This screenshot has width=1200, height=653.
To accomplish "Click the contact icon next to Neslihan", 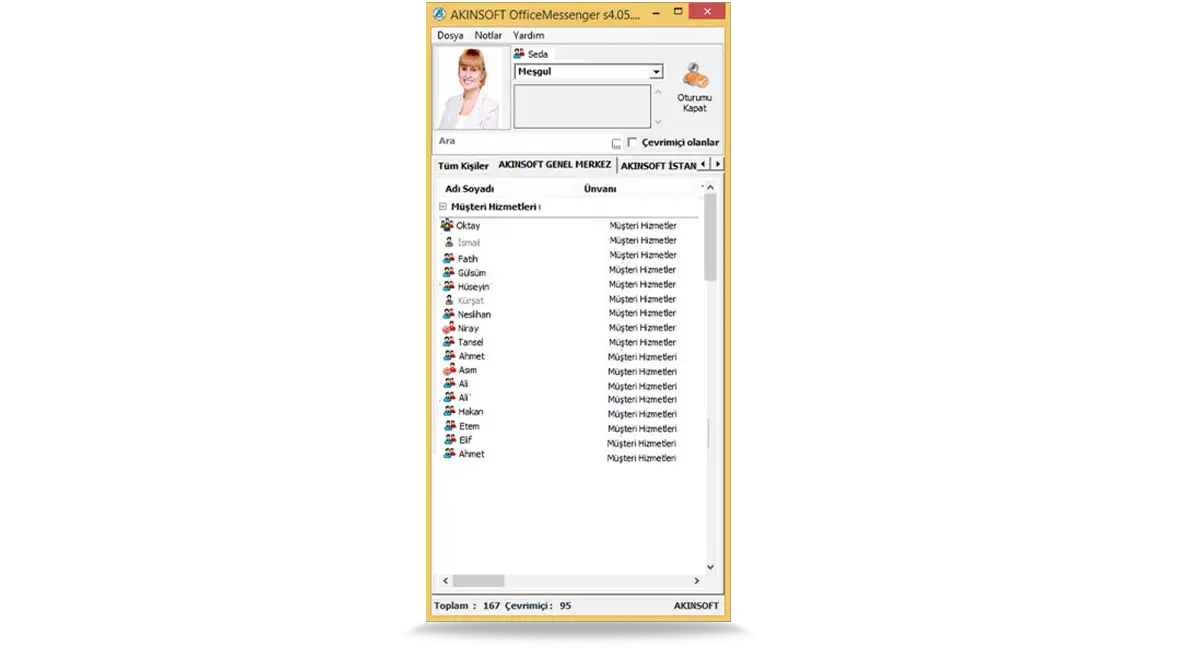I will pyautogui.click(x=449, y=314).
